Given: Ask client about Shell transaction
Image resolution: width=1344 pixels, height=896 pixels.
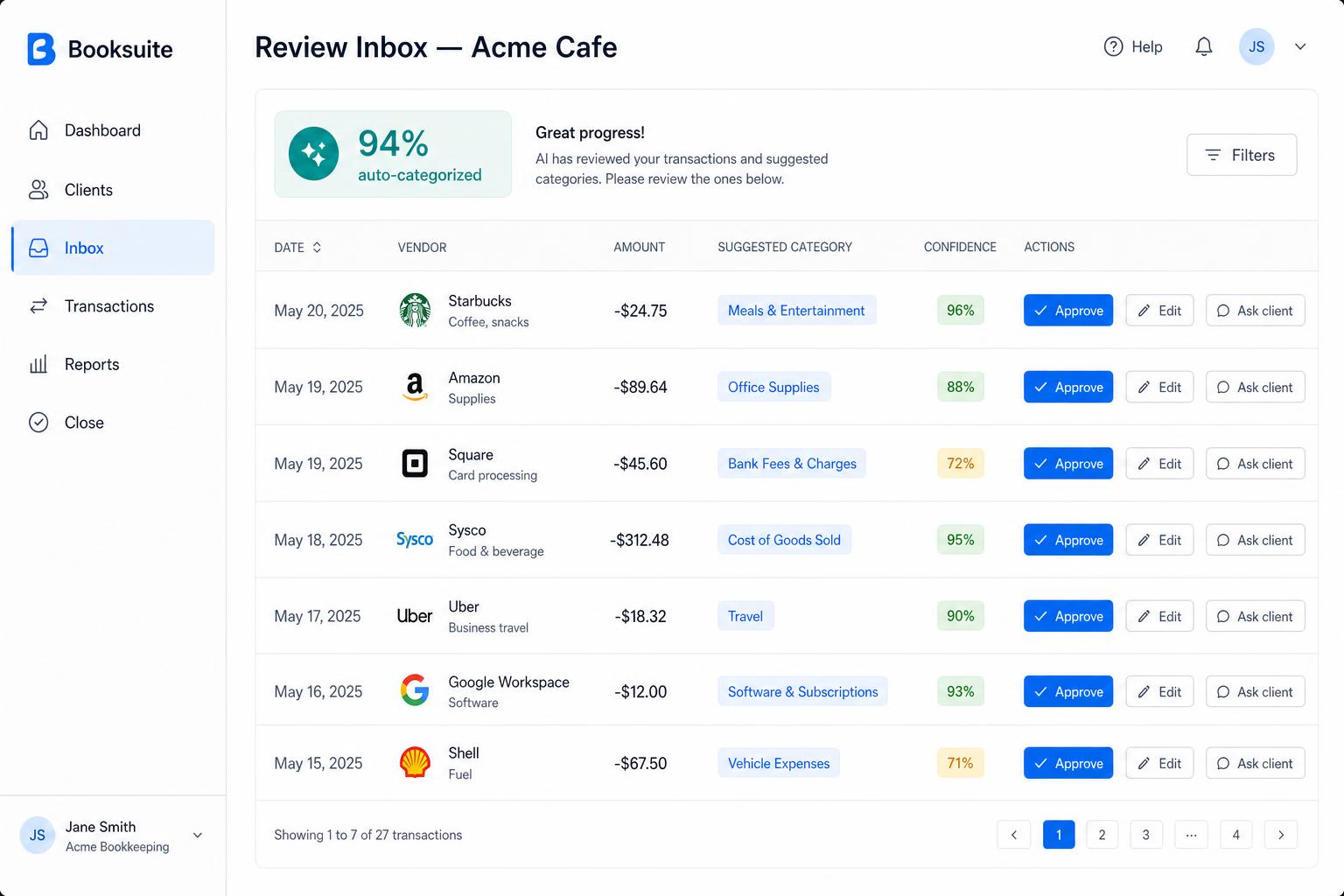Looking at the screenshot, I should [1256, 763].
